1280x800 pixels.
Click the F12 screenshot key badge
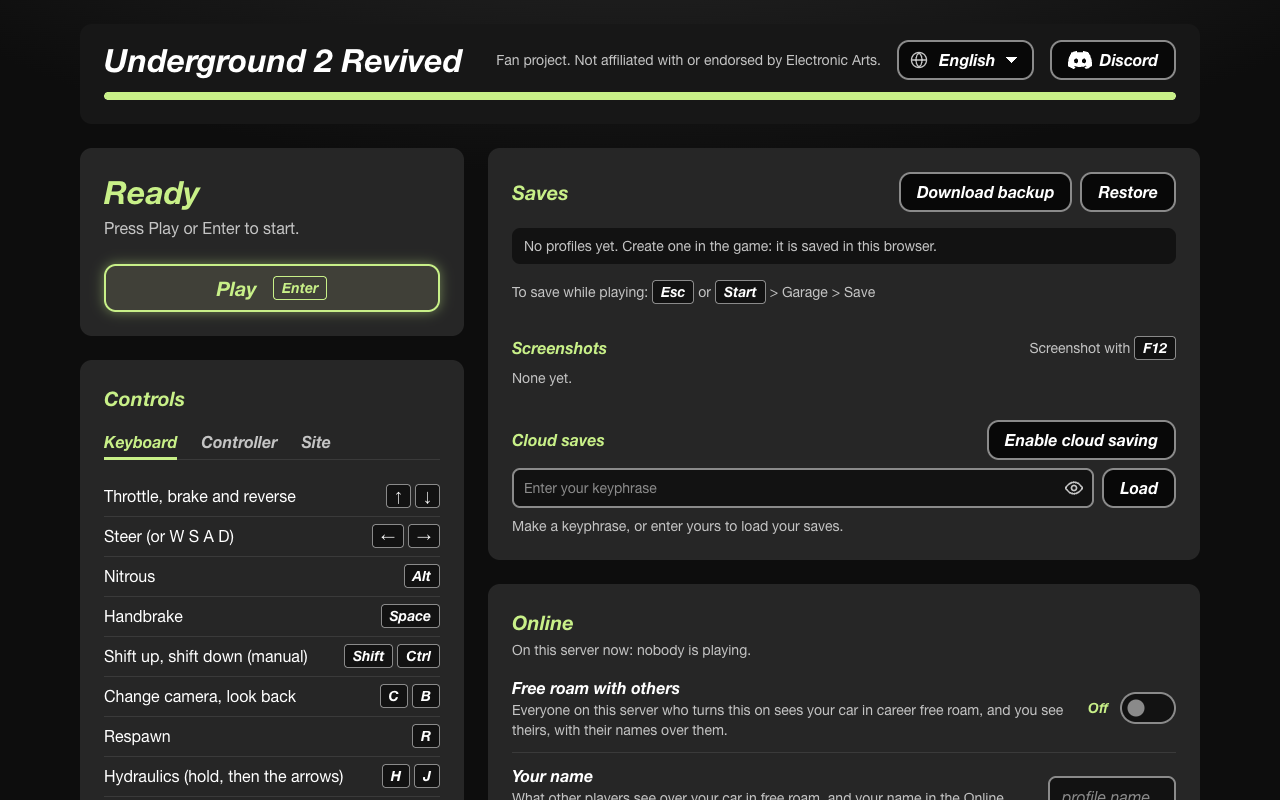tap(1155, 348)
